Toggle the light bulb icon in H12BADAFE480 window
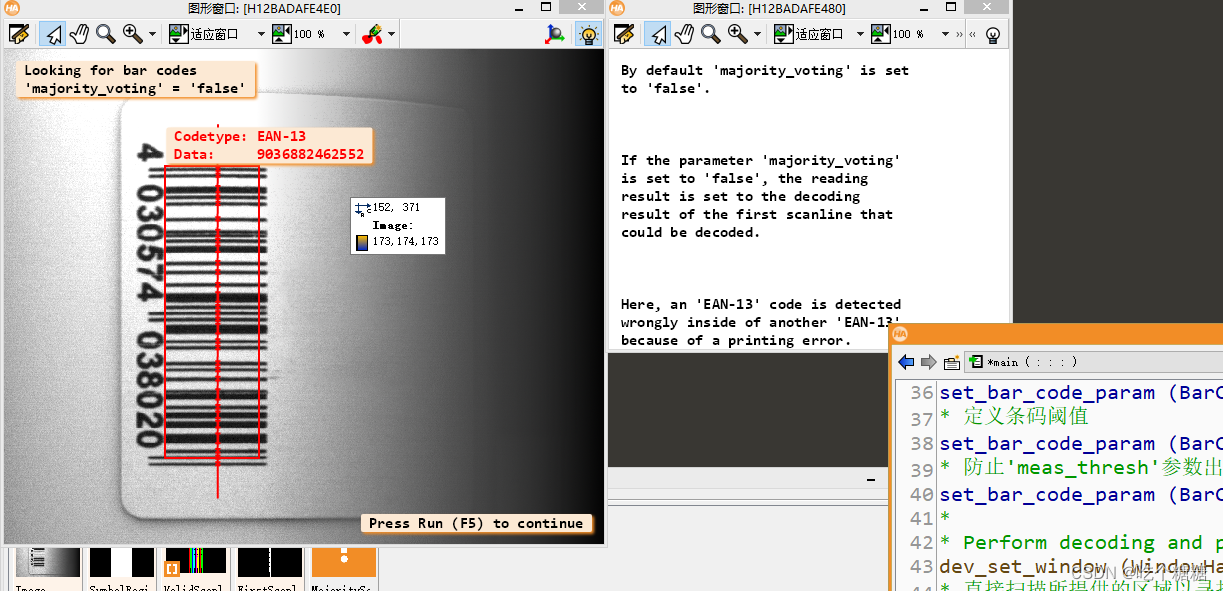The image size is (1223, 591). pyautogui.click(x=993, y=34)
